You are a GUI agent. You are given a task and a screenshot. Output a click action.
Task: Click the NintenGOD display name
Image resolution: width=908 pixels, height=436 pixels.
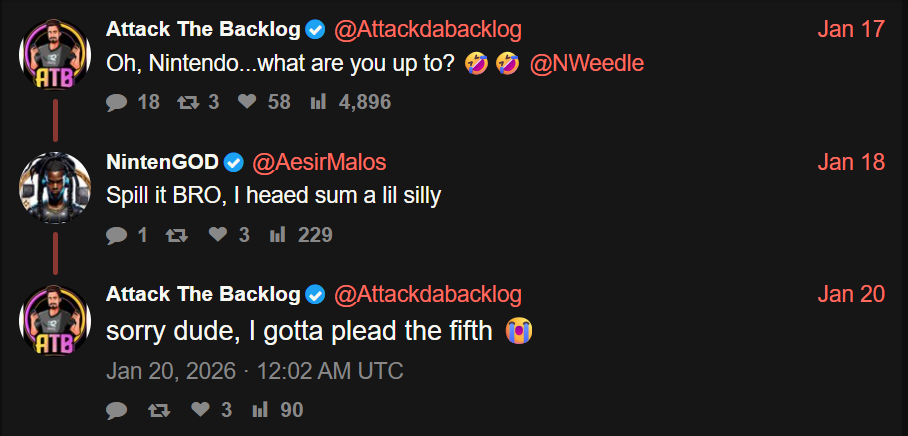(x=162, y=162)
